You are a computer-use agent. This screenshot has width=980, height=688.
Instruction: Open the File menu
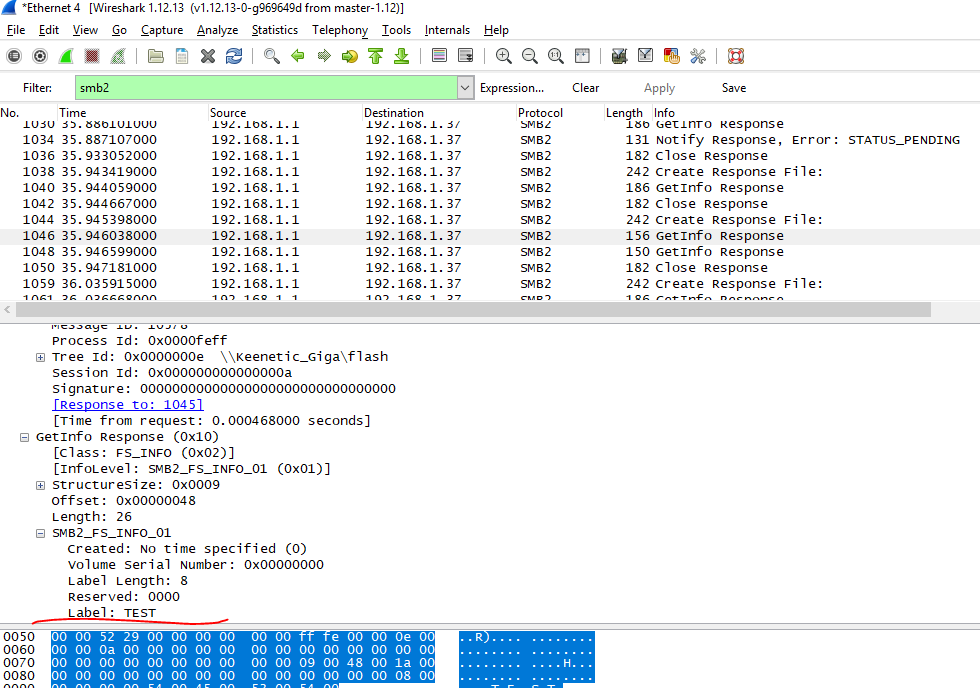16,30
